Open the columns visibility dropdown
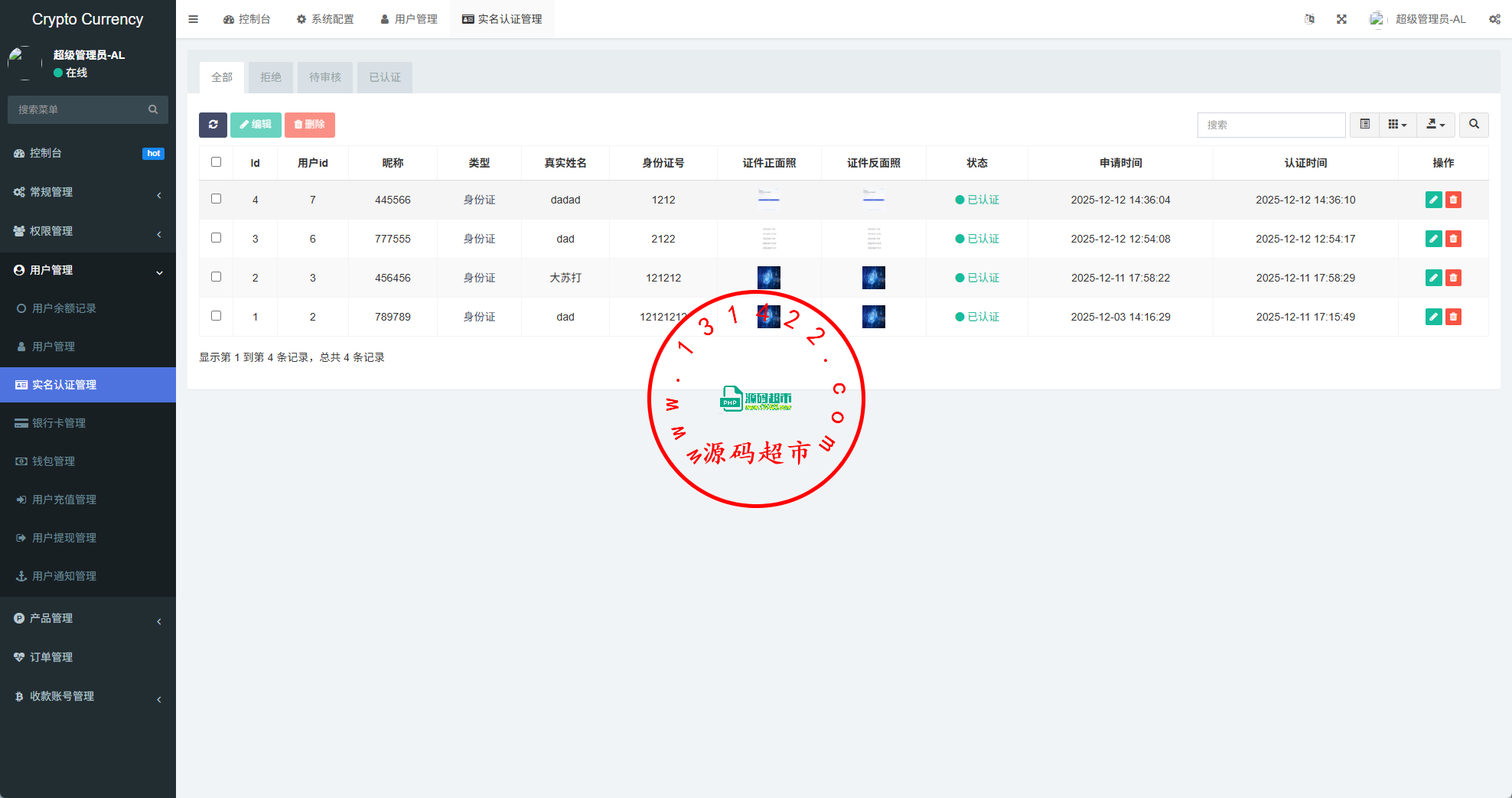 coord(1397,125)
